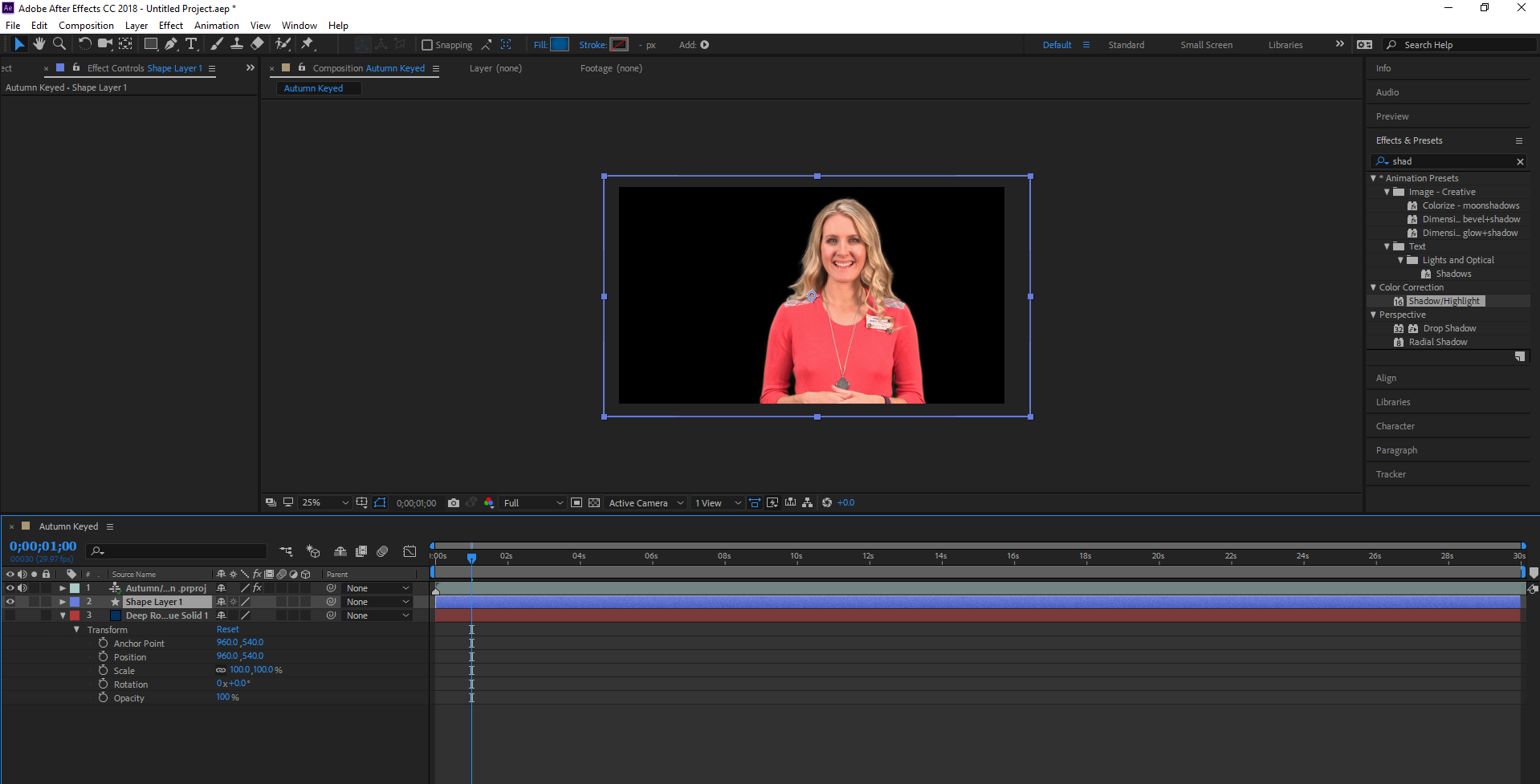Image resolution: width=1540 pixels, height=784 pixels.
Task: Apply the Drop Shadow effect
Action: (1449, 328)
